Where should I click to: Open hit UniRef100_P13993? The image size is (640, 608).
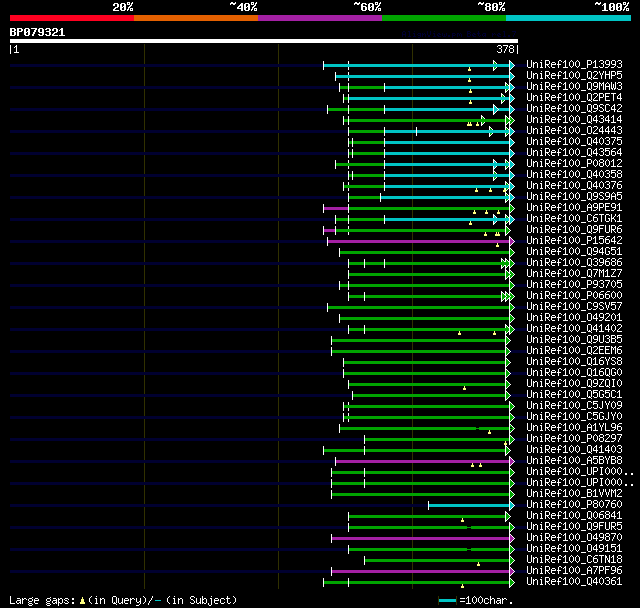(574, 64)
